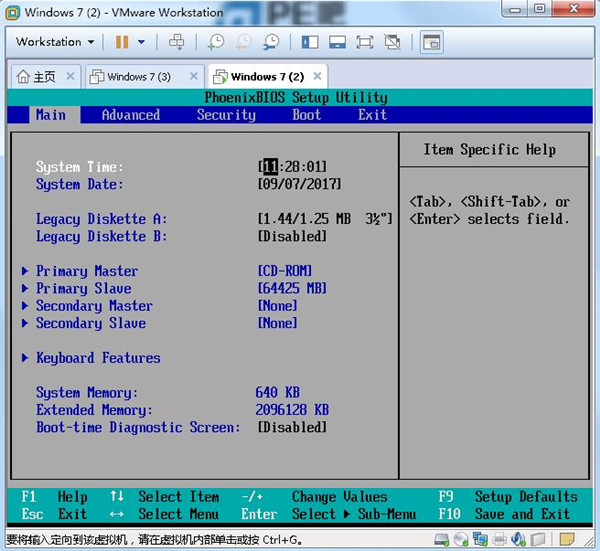Screen dimensions: 600x551
Task: Enter full screen mode
Action: [365, 42]
